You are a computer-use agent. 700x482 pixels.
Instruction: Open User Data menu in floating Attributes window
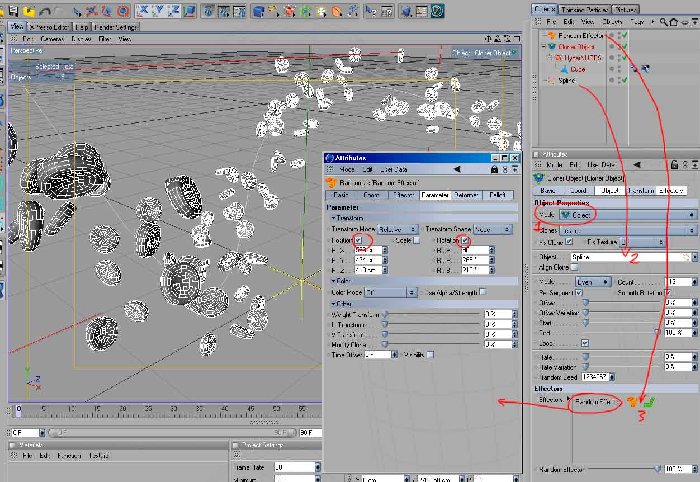click(393, 170)
